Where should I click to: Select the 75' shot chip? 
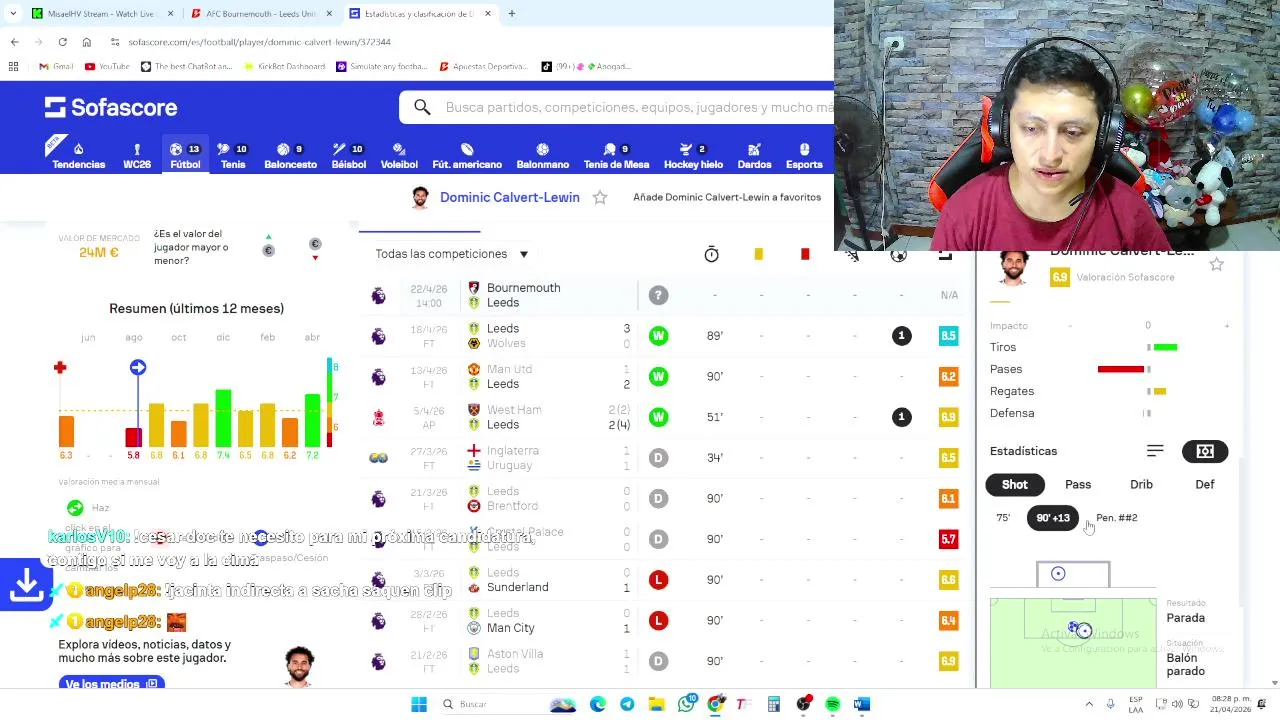(1003, 518)
